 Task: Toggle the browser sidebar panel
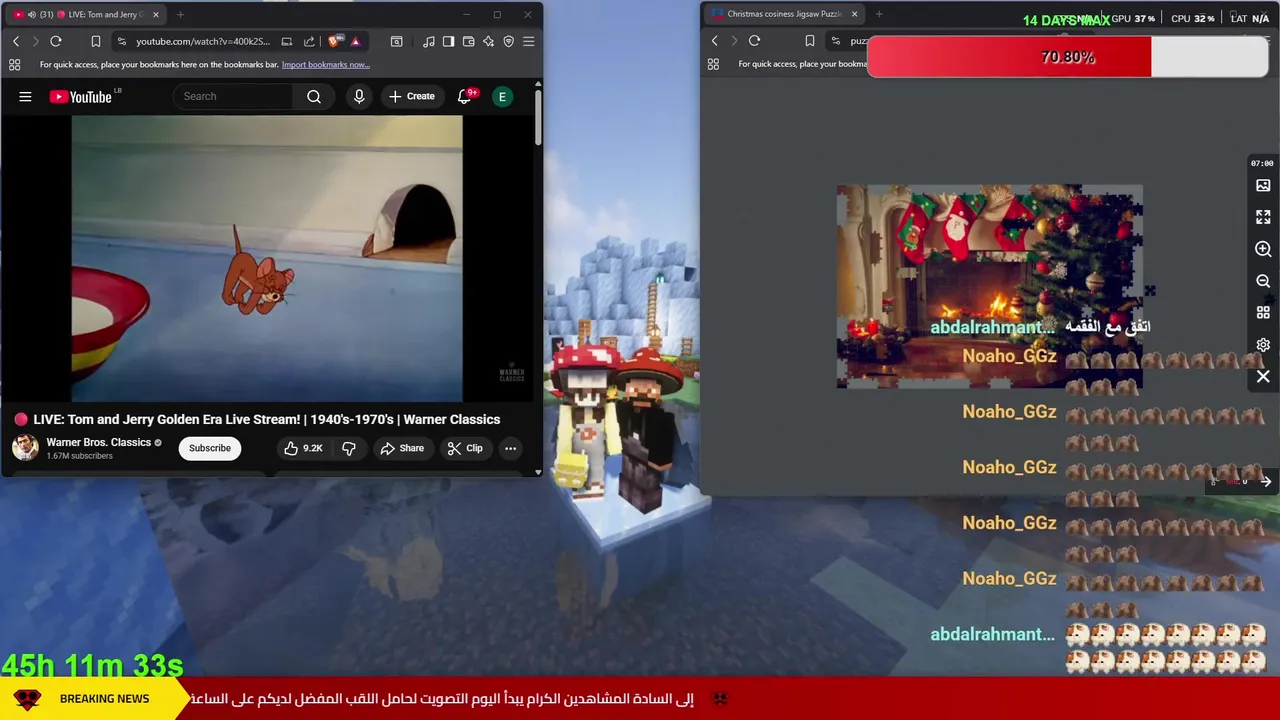tap(448, 41)
